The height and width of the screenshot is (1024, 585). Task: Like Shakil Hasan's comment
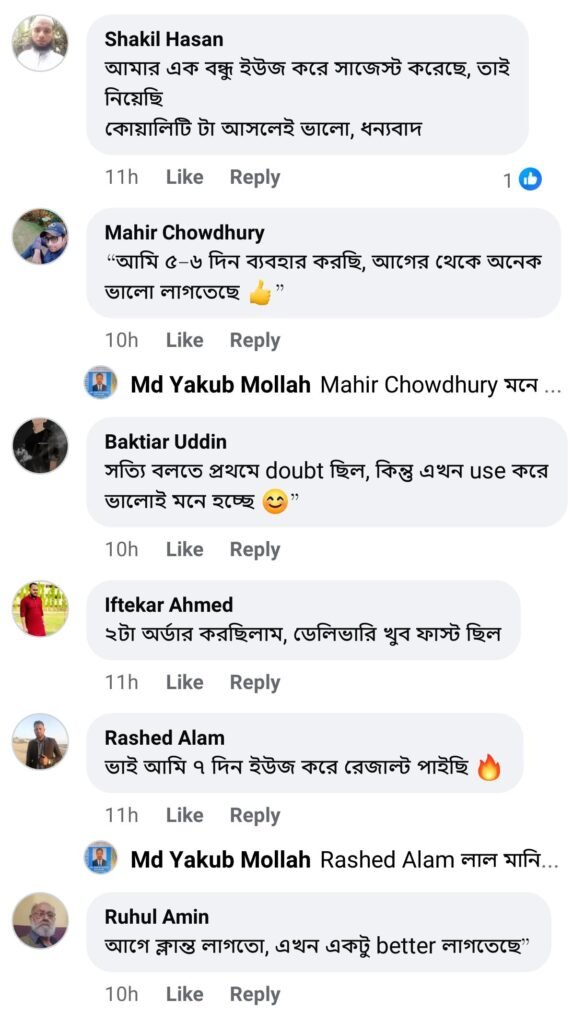pyautogui.click(x=184, y=178)
